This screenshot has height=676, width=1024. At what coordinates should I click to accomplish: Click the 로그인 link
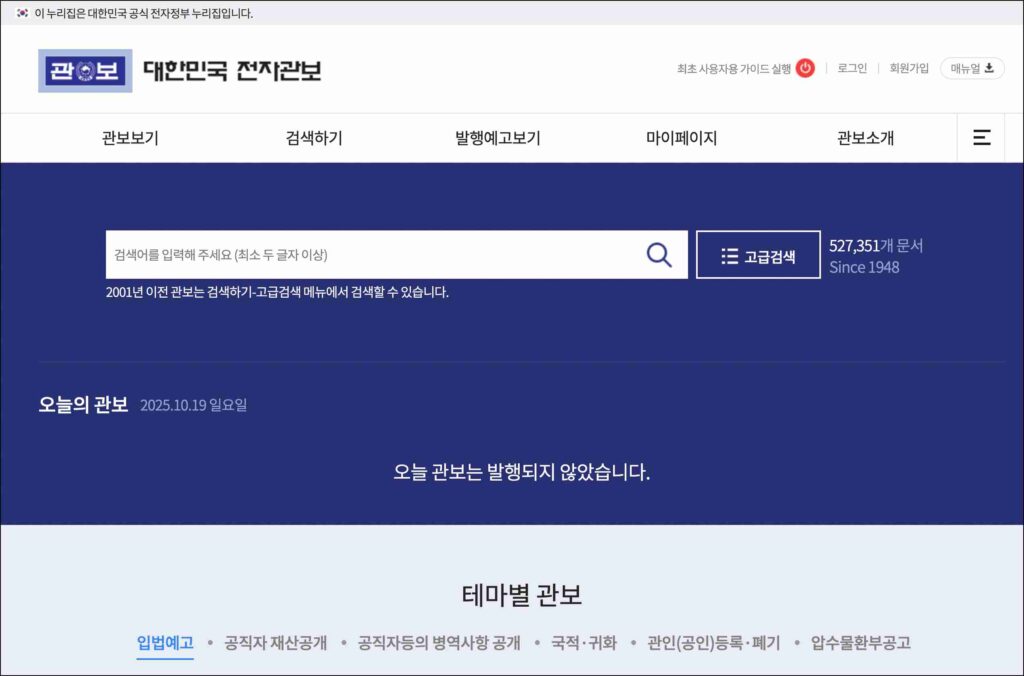click(x=852, y=68)
